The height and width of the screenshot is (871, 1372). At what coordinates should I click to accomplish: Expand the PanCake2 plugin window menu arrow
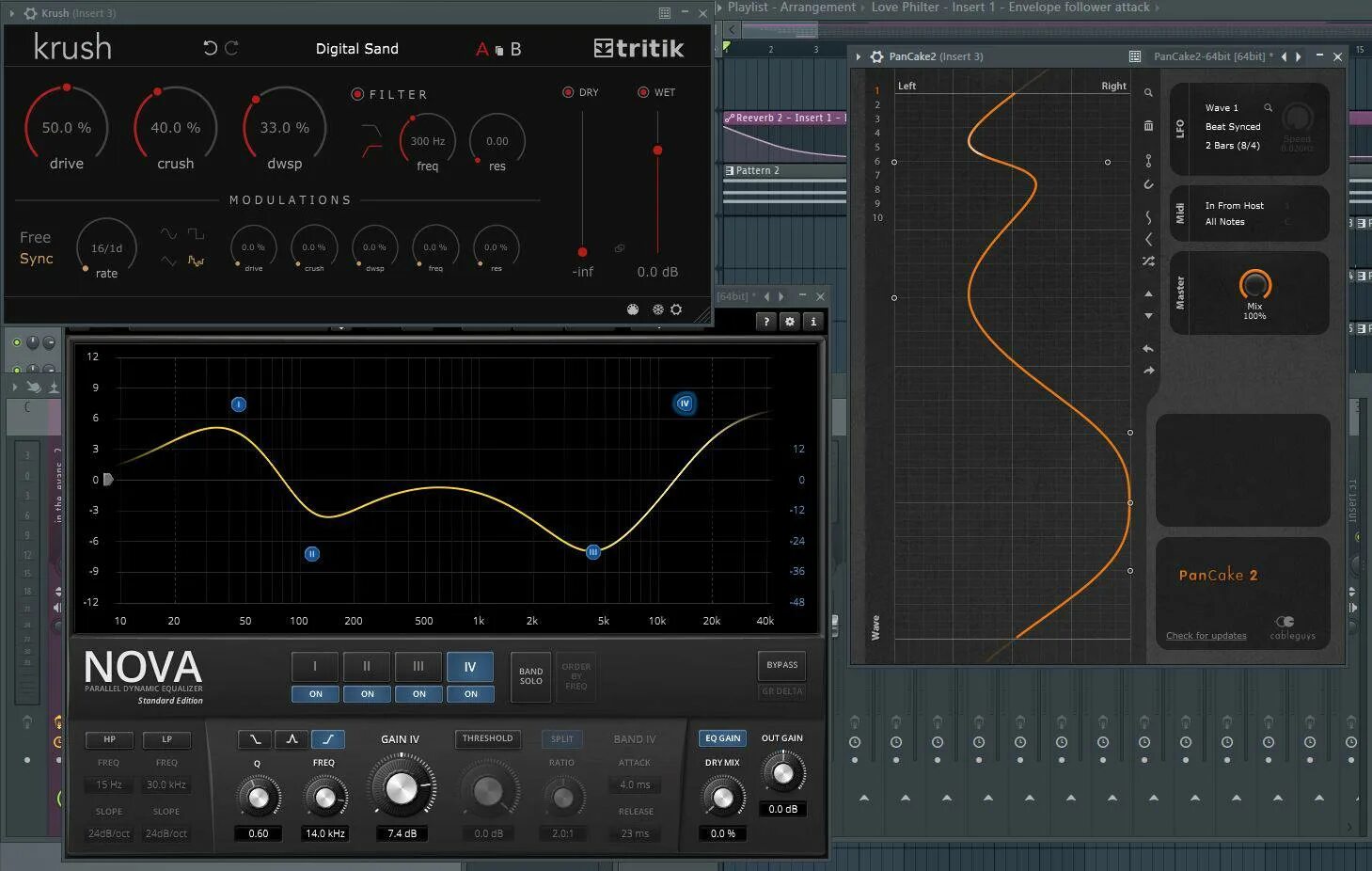point(859,56)
